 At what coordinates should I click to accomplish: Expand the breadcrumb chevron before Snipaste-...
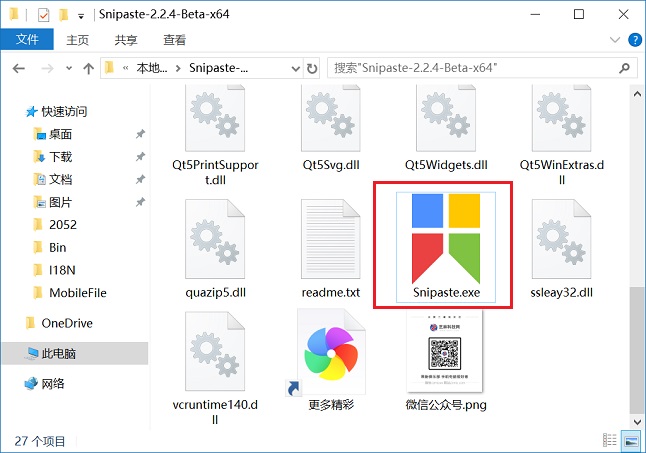178,68
